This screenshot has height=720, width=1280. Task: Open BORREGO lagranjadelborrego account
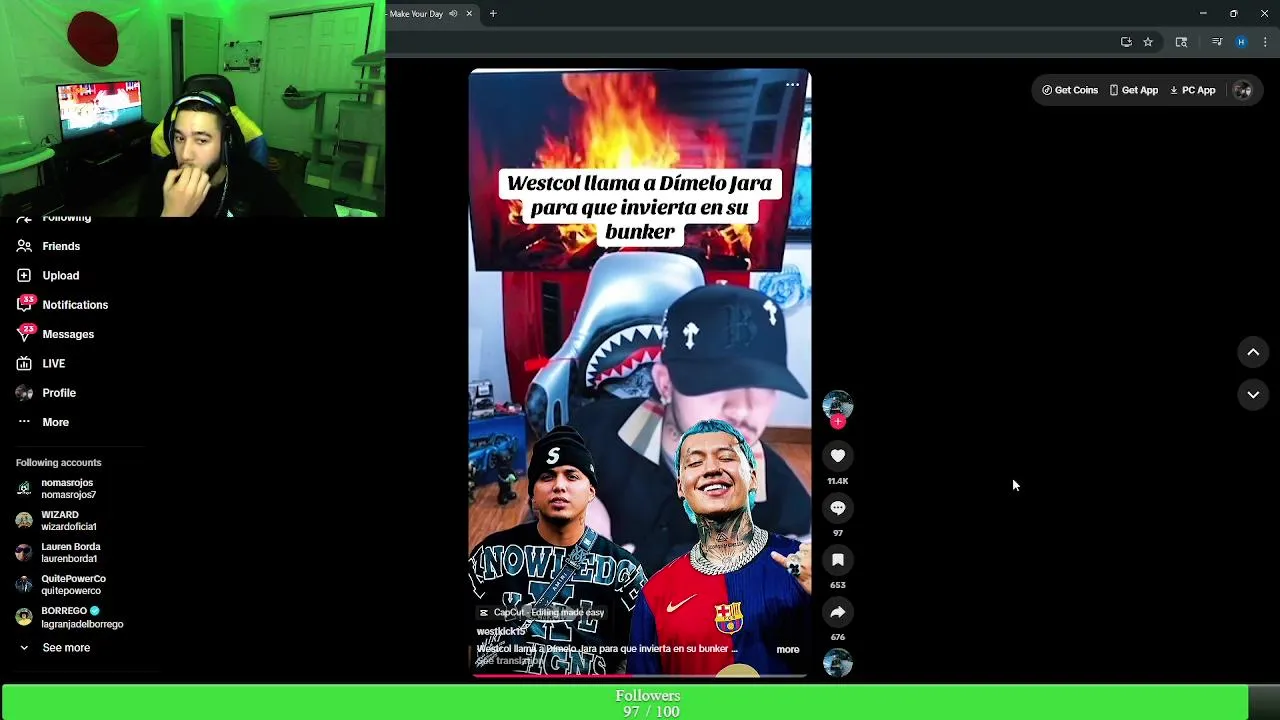(x=82, y=617)
